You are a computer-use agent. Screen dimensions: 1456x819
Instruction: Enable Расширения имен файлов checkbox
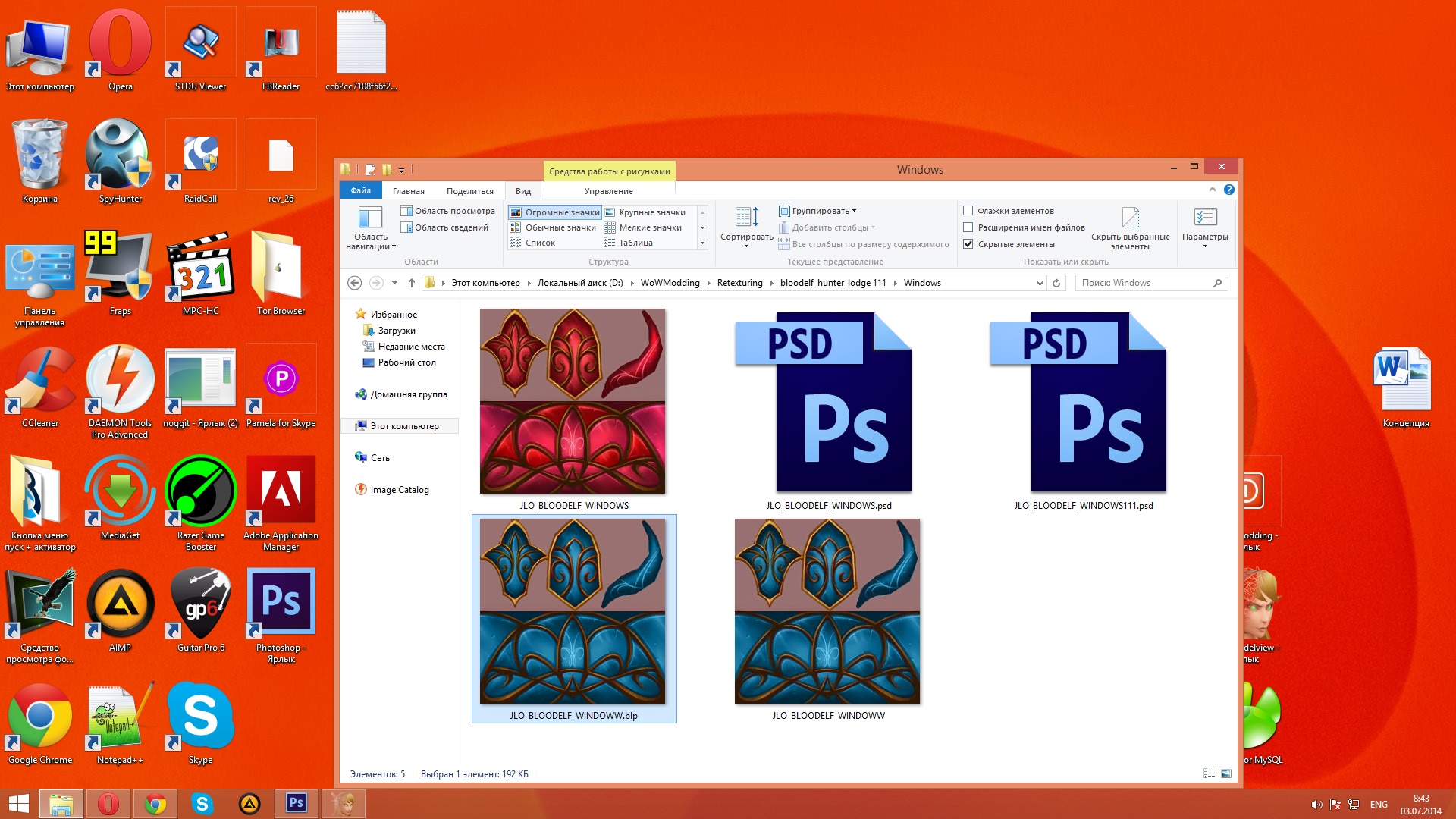click(968, 227)
